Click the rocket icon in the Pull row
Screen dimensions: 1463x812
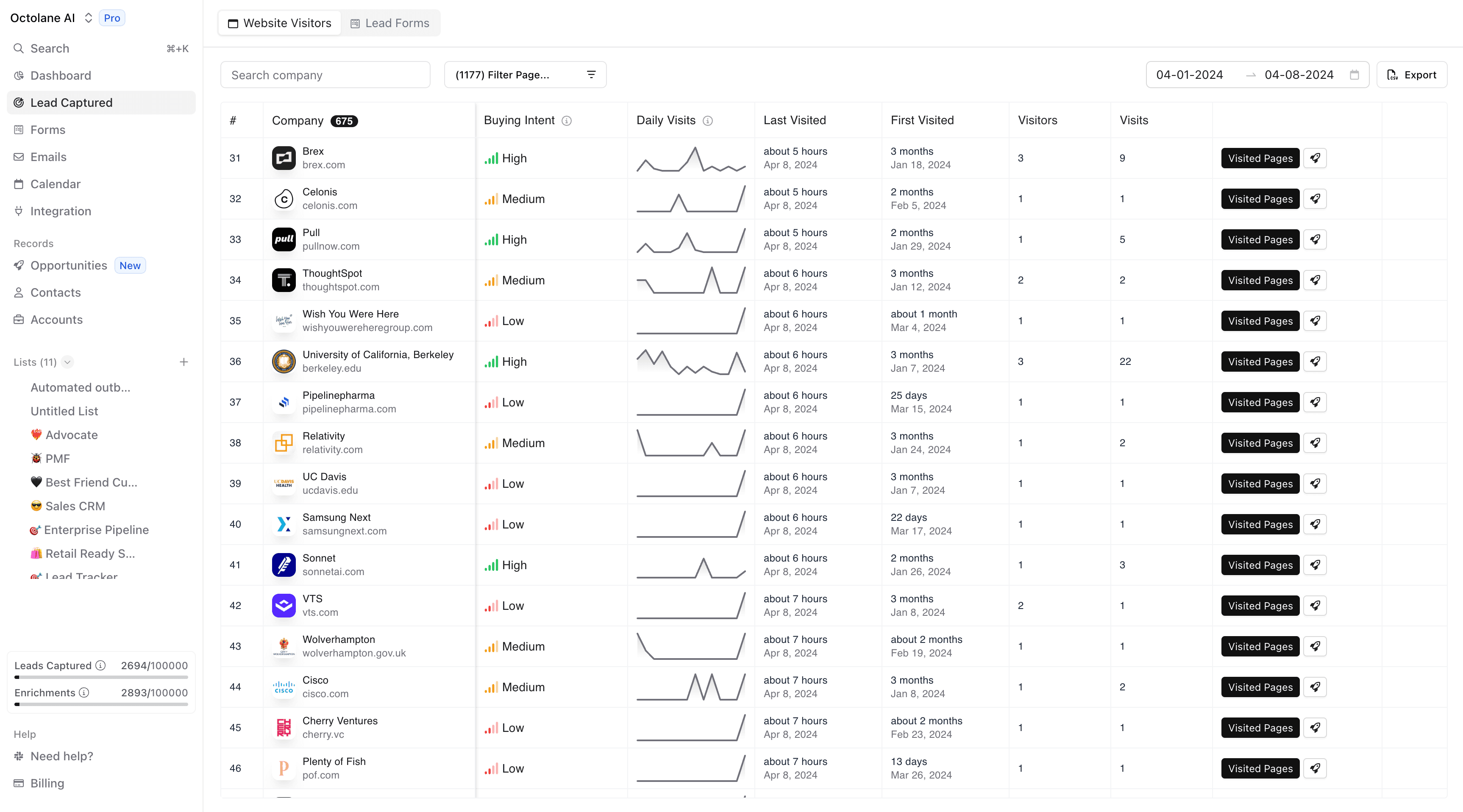(1315, 239)
